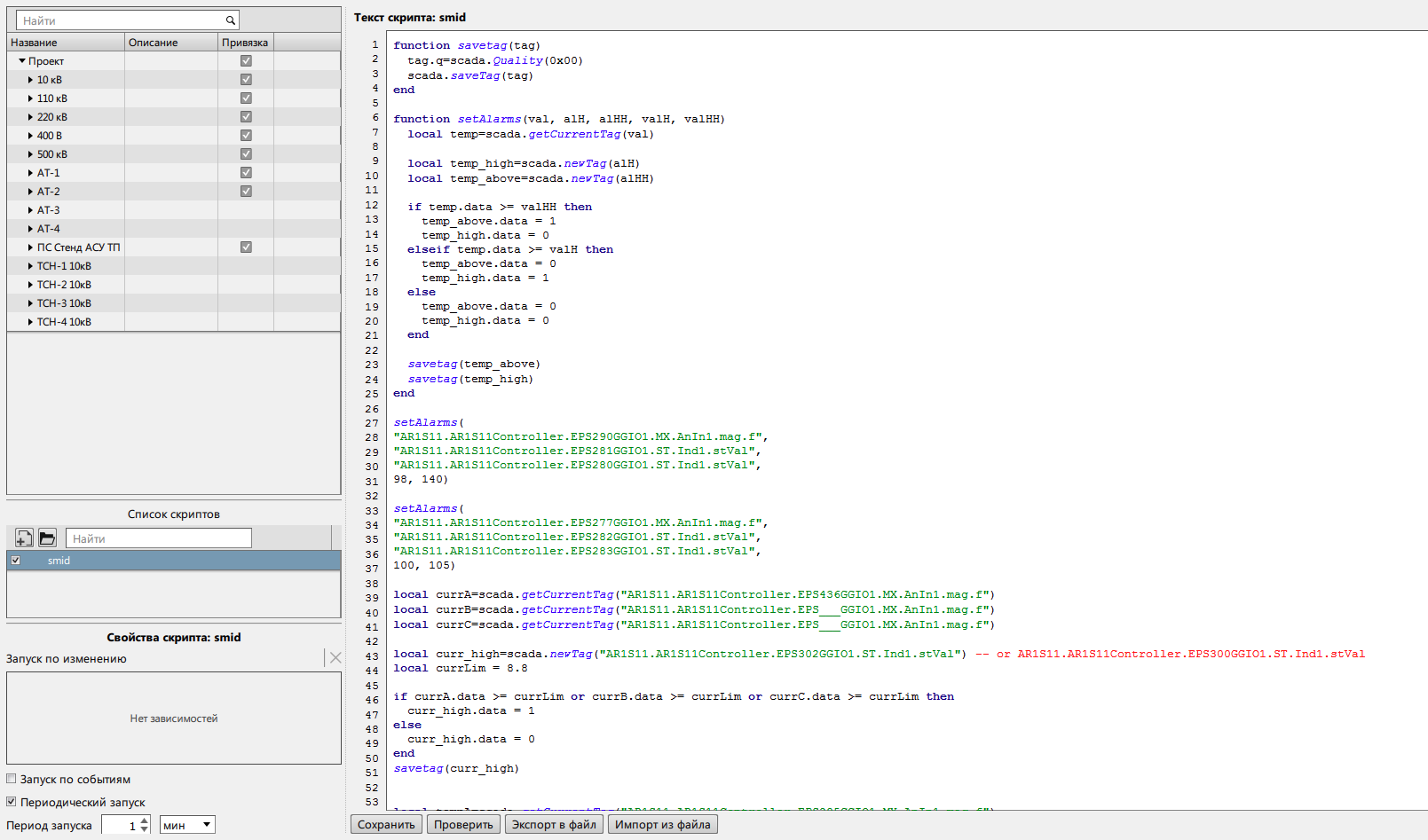The height and width of the screenshot is (840, 1428).
Task: Uncheck the smid script checkbox
Action: (16, 560)
